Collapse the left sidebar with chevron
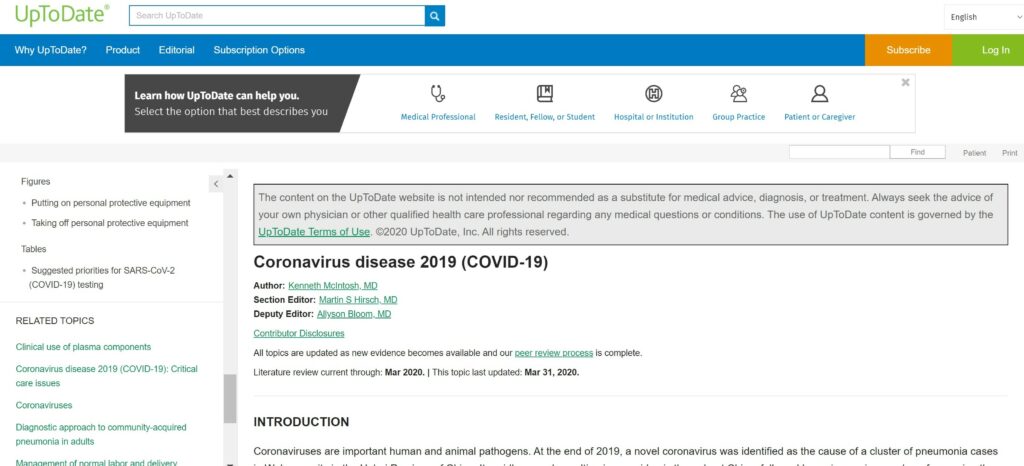This screenshot has width=1024, height=466. (216, 184)
